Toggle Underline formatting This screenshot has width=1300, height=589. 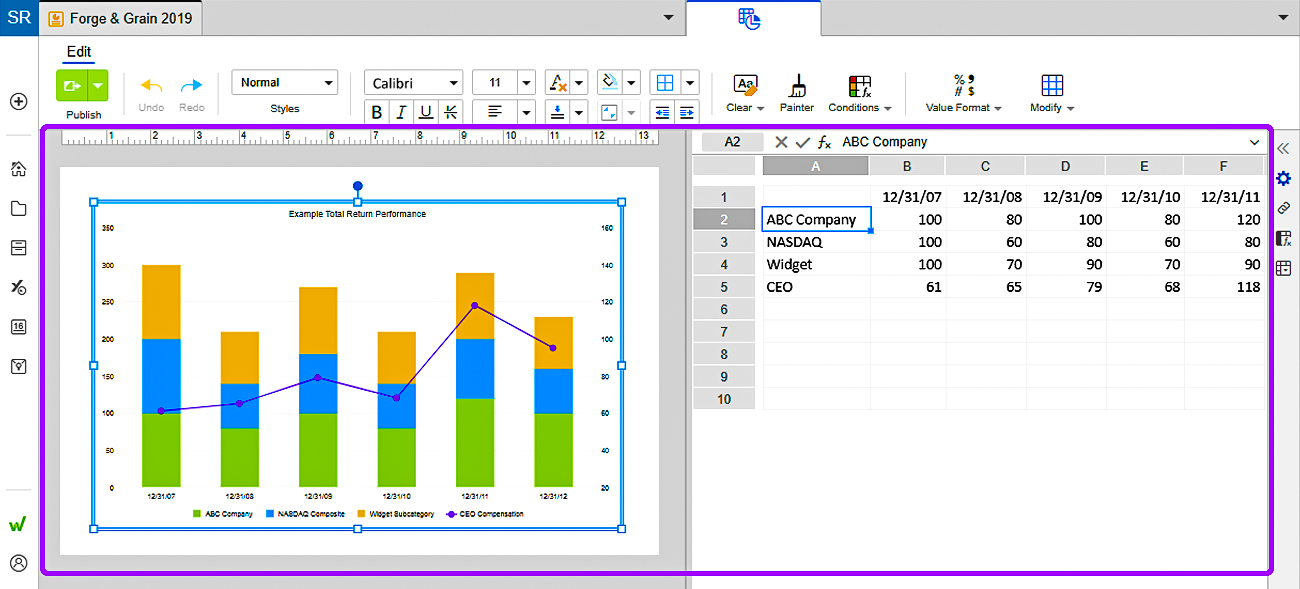[x=426, y=112]
